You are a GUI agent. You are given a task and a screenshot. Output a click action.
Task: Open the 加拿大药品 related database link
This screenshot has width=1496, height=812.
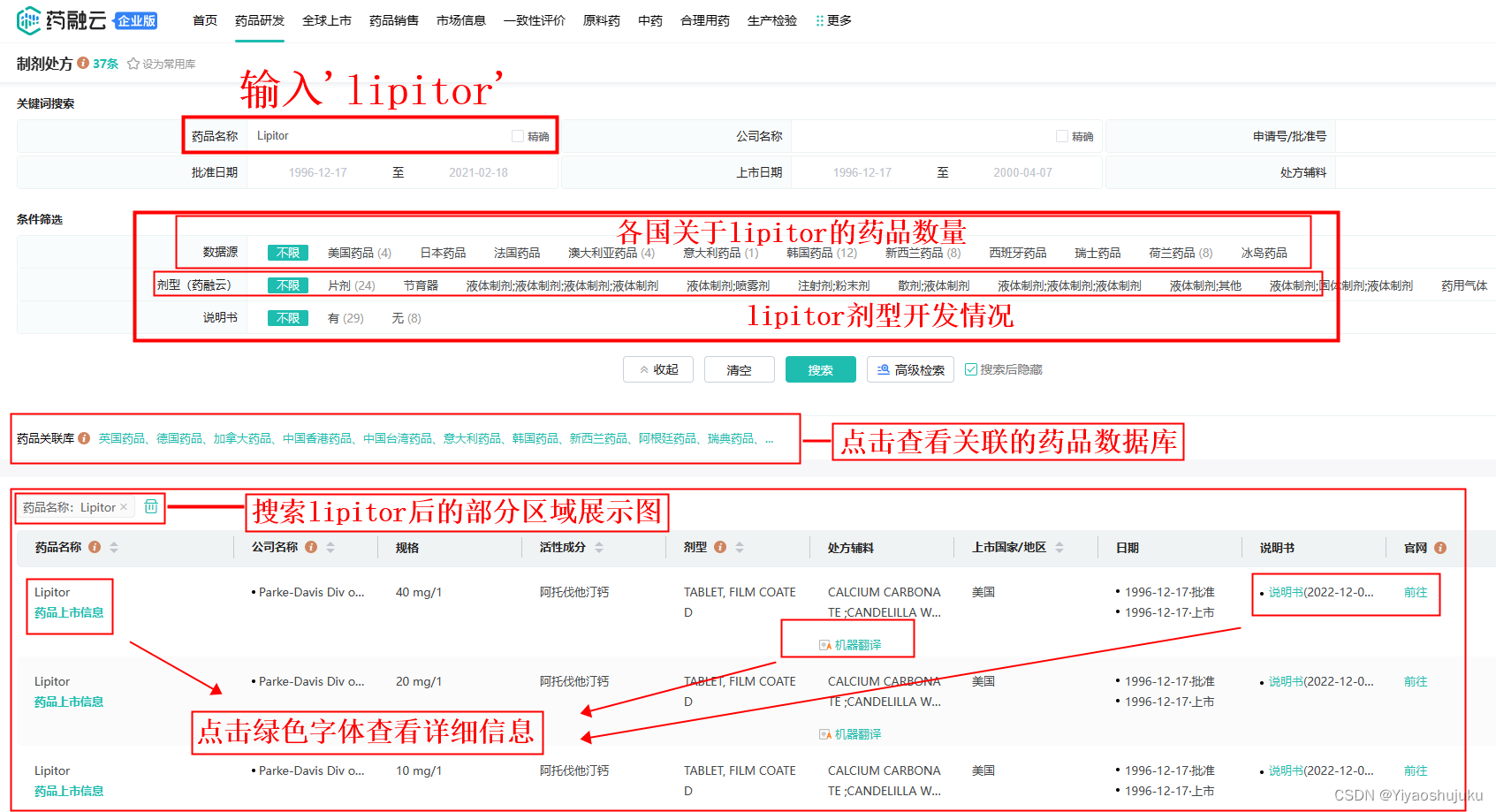(x=242, y=438)
